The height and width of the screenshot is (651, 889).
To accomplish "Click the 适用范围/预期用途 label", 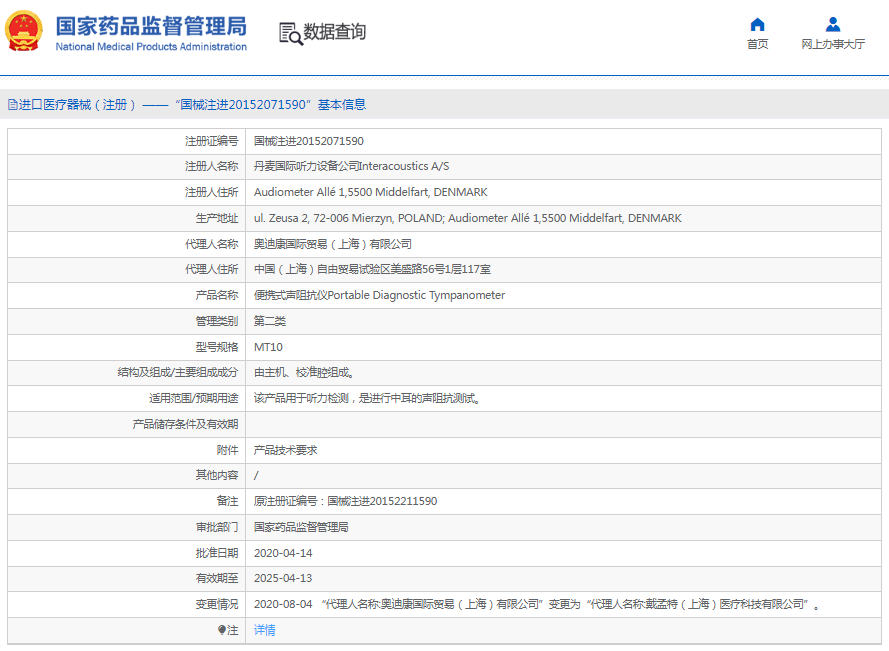I will click(194, 399).
